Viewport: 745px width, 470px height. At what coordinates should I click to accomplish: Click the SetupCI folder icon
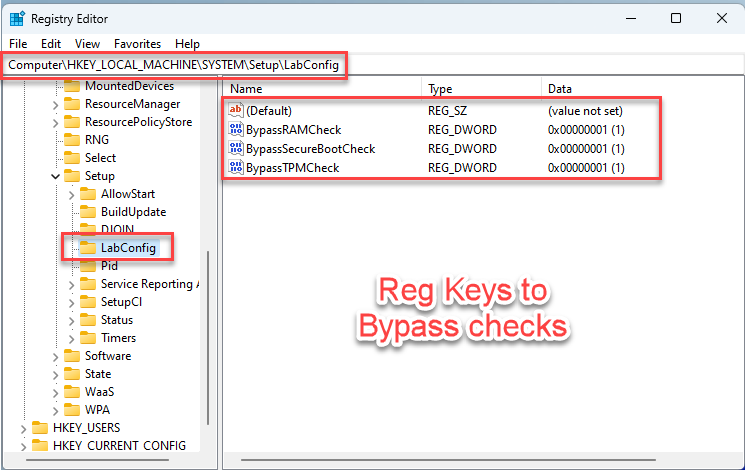coord(88,302)
